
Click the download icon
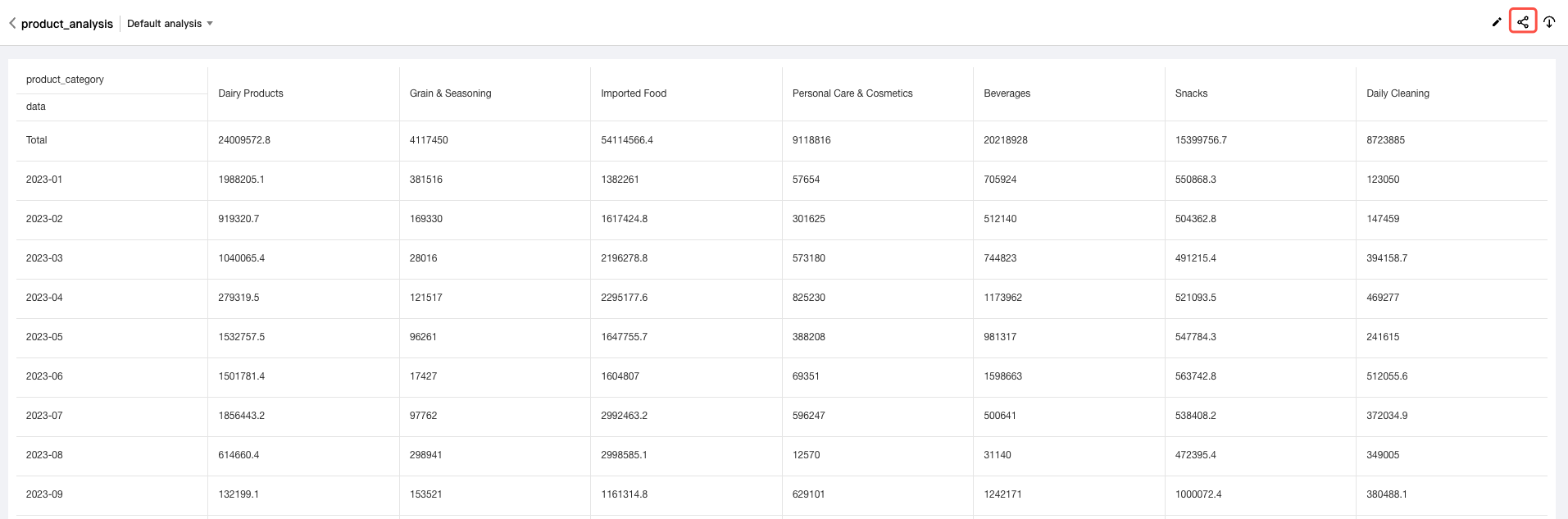coord(1549,22)
